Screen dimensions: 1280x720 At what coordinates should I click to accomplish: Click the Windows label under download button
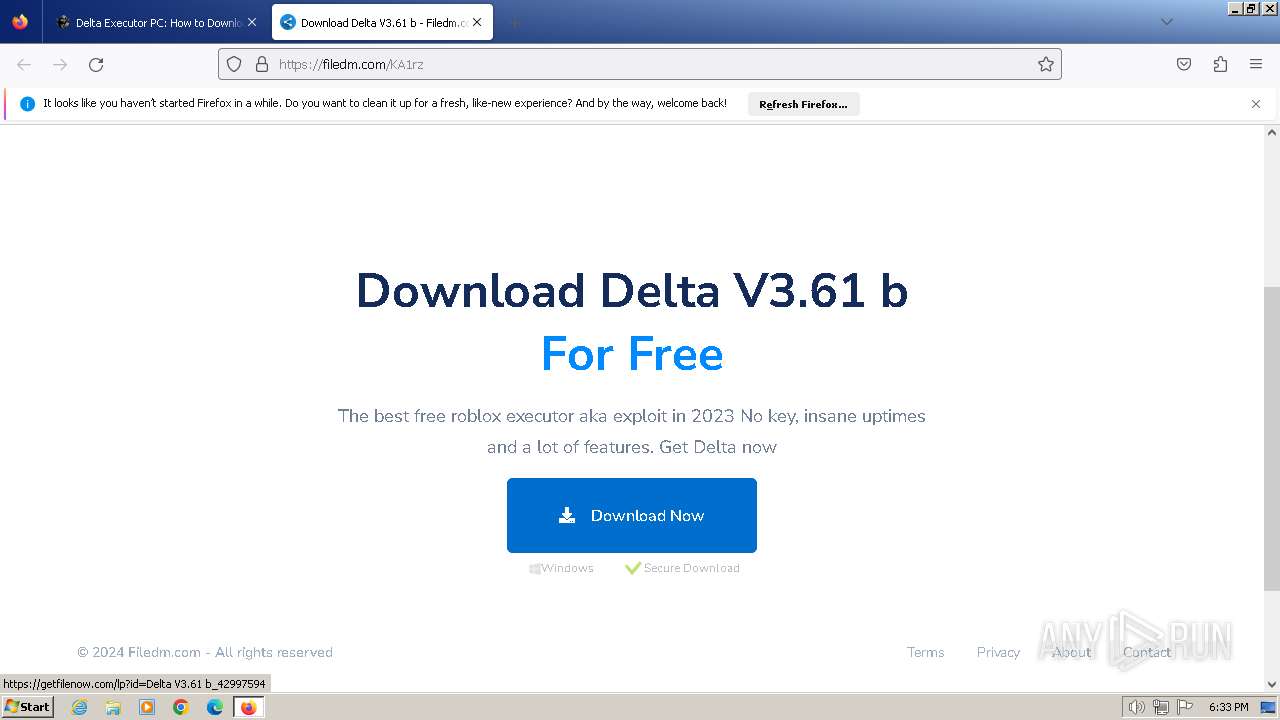(x=567, y=568)
